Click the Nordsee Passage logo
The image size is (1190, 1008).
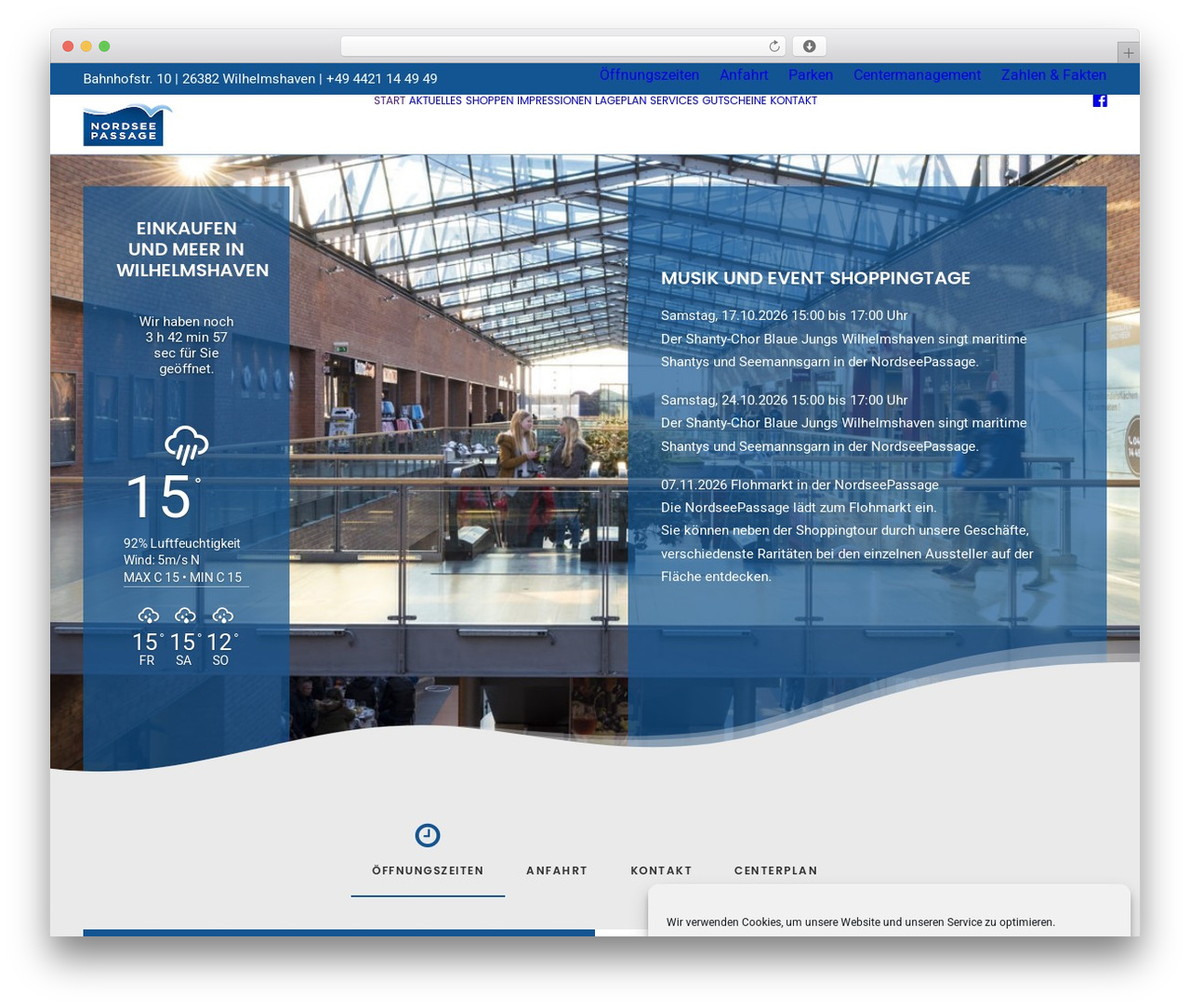127,125
